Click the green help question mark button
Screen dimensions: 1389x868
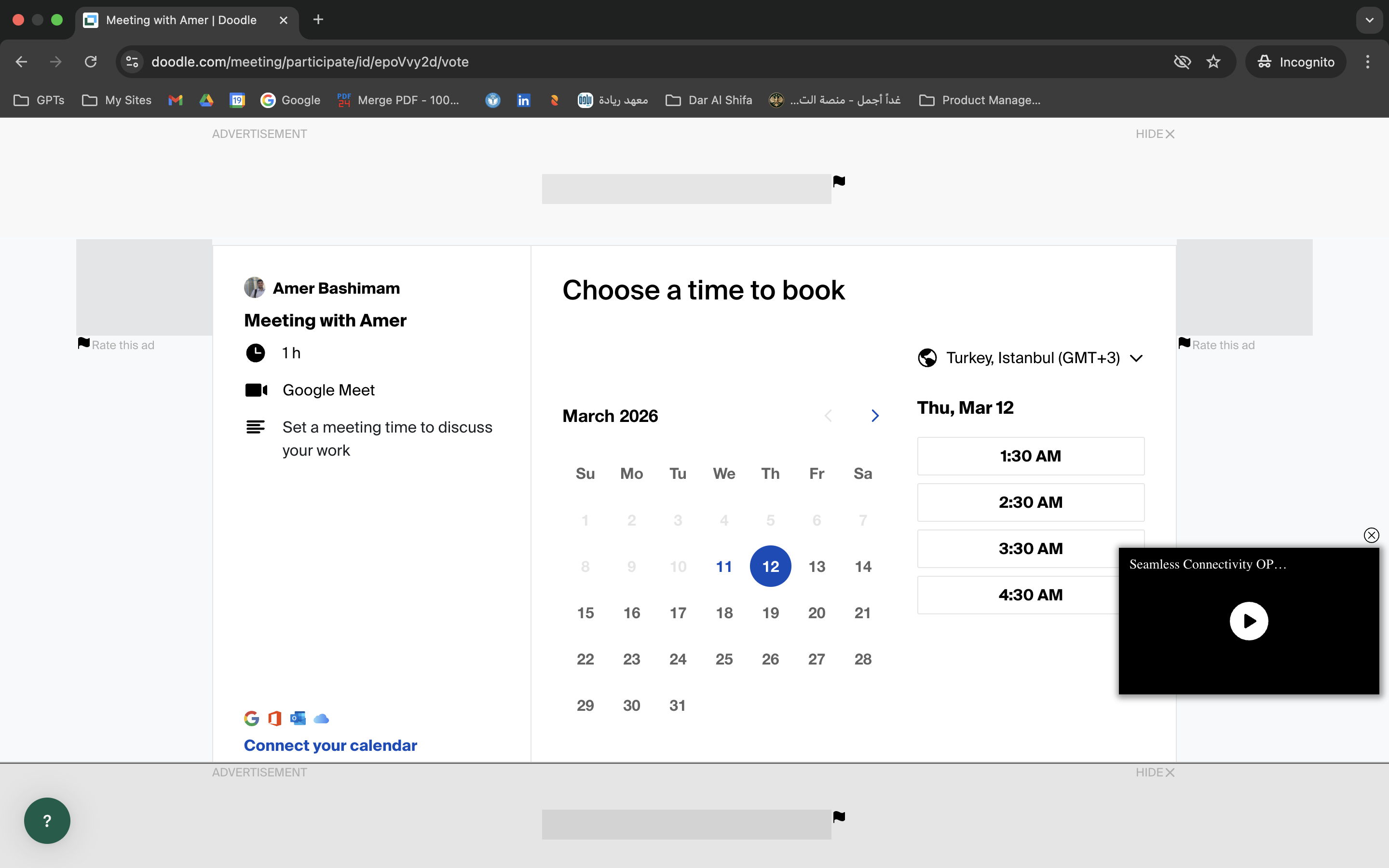pos(47,820)
